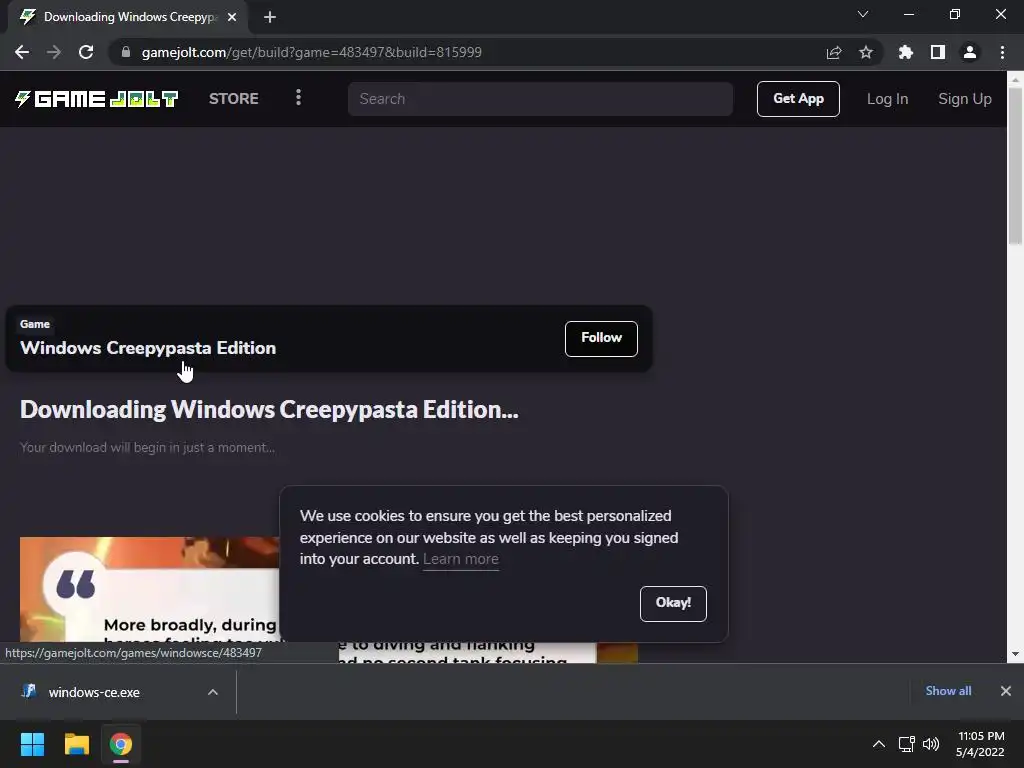Show all downloads
This screenshot has height=768, width=1024.
pos(948,691)
